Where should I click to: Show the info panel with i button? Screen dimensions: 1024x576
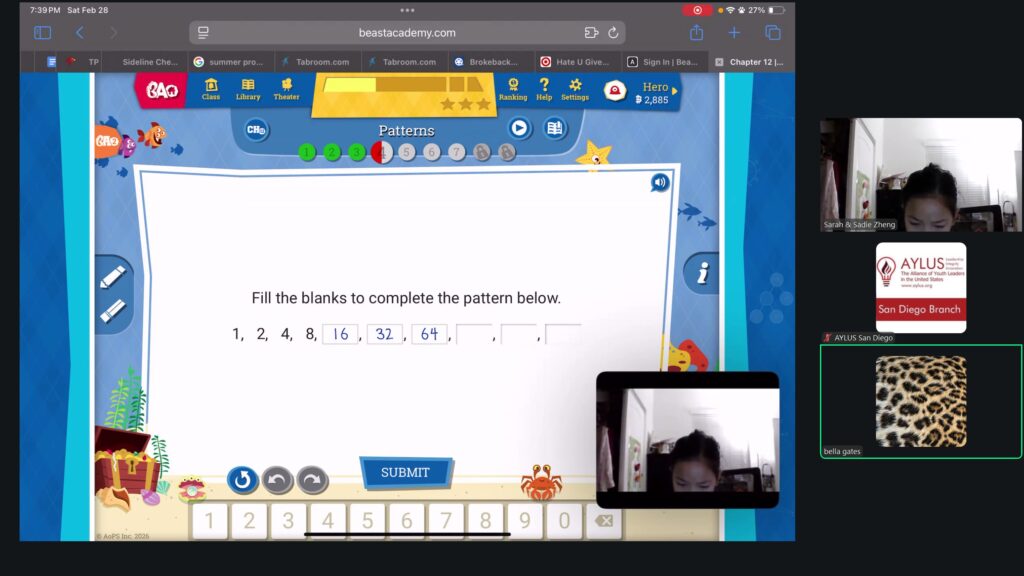(702, 272)
